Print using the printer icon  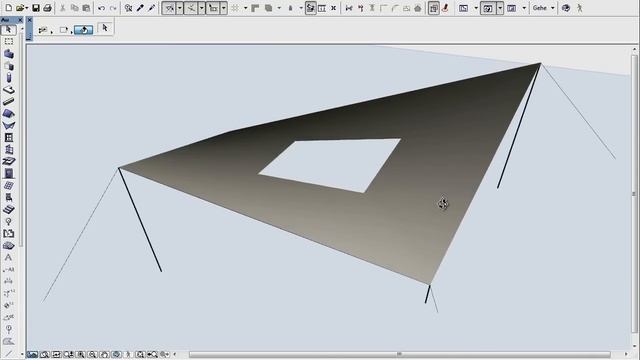click(47, 8)
